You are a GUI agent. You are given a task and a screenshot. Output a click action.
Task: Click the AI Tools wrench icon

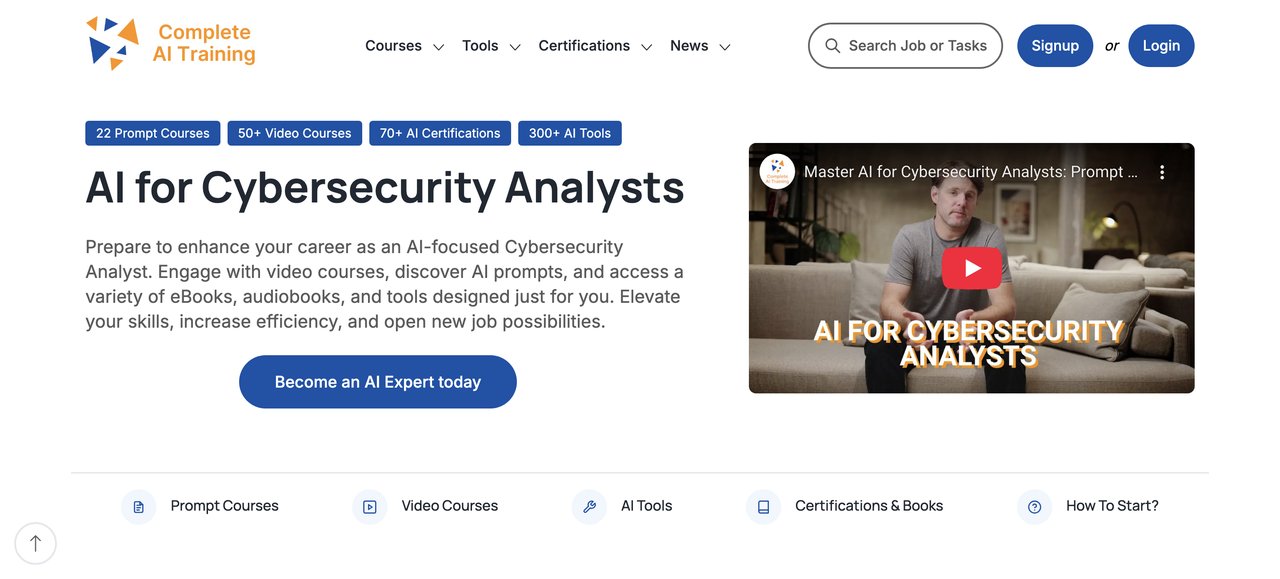[x=589, y=507]
